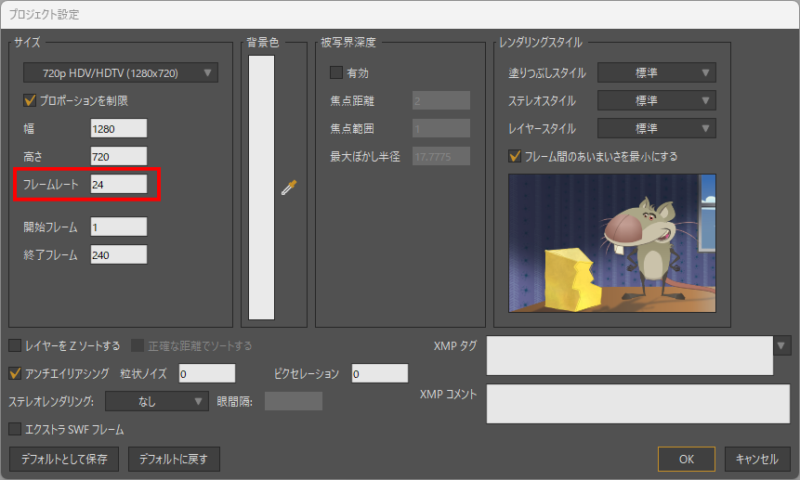
Task: Open the 720p HDV/HDTV size preset dropdown
Action: click(120, 73)
